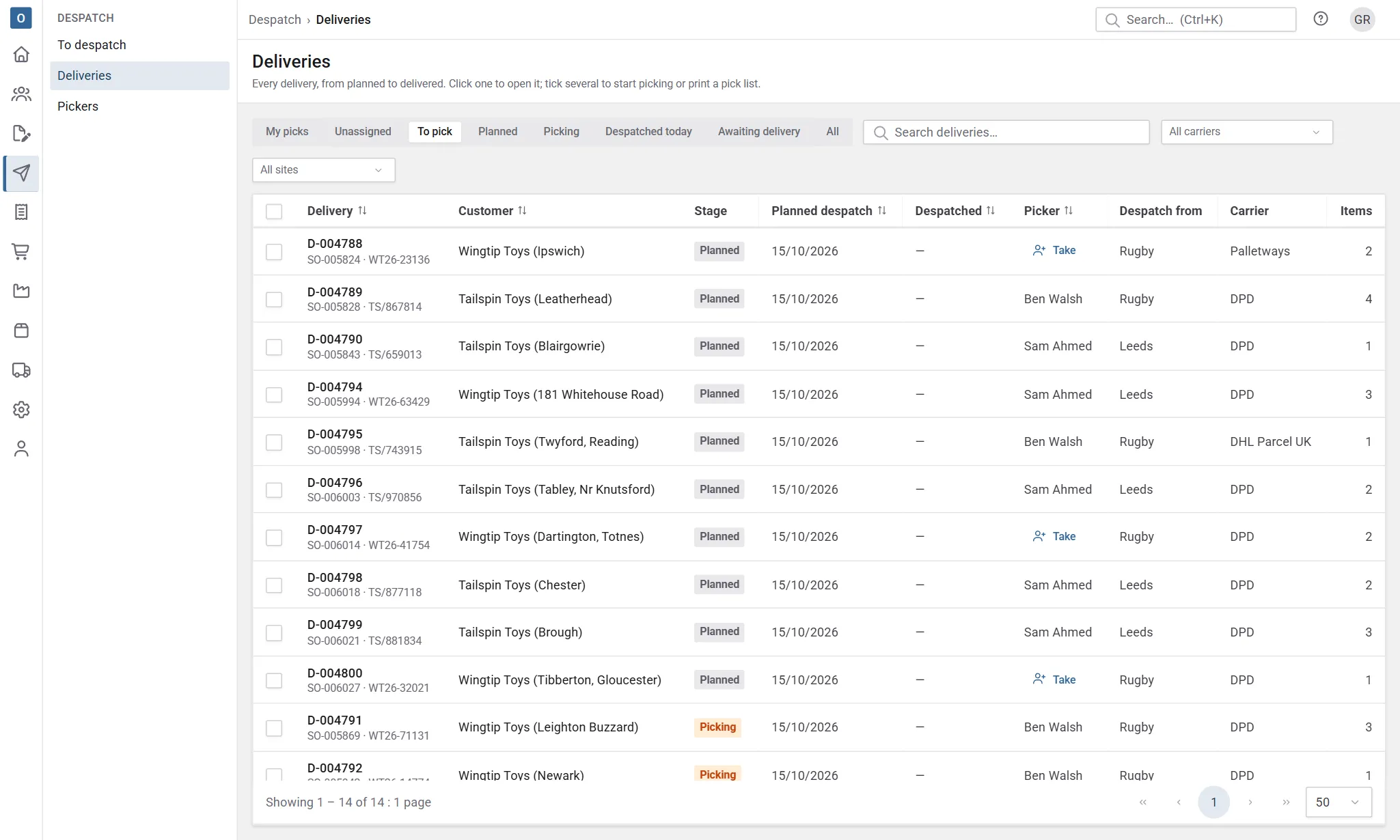Take delivery D-004788 for Wingtip Toys (Ipswich)
This screenshot has width=1400, height=840.
[1054, 251]
